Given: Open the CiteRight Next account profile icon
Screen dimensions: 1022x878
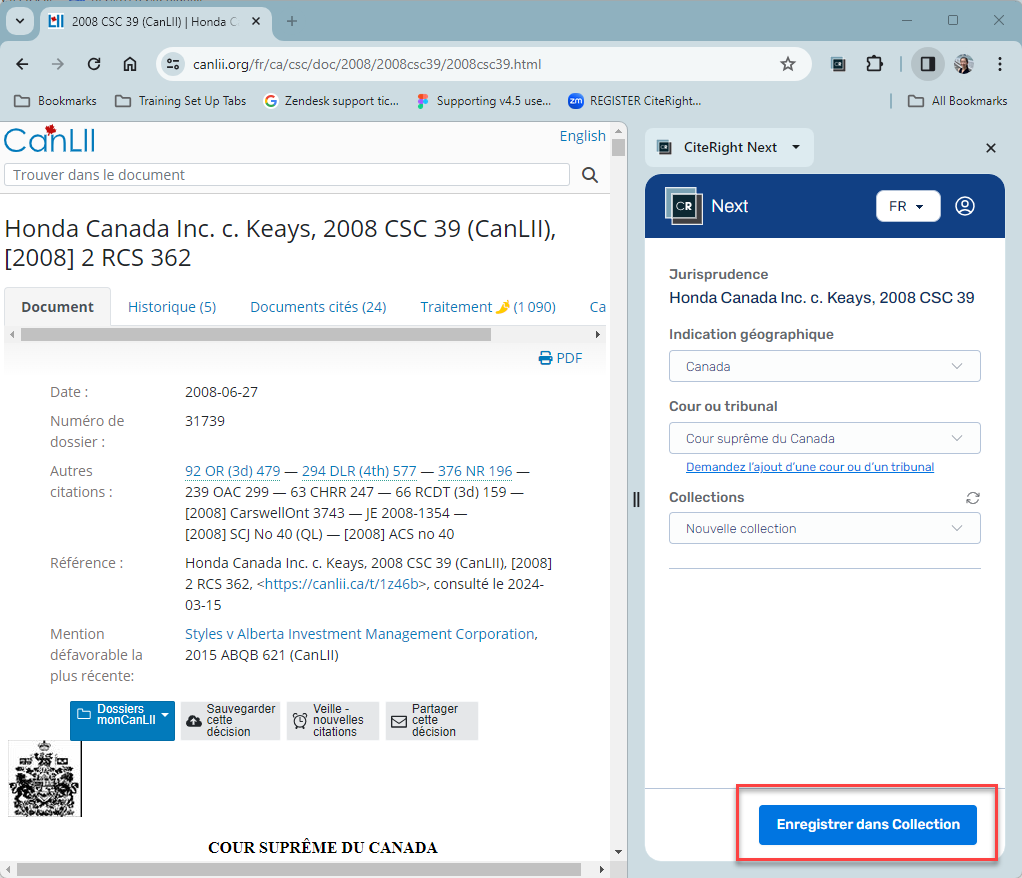Looking at the screenshot, I should click(965, 206).
